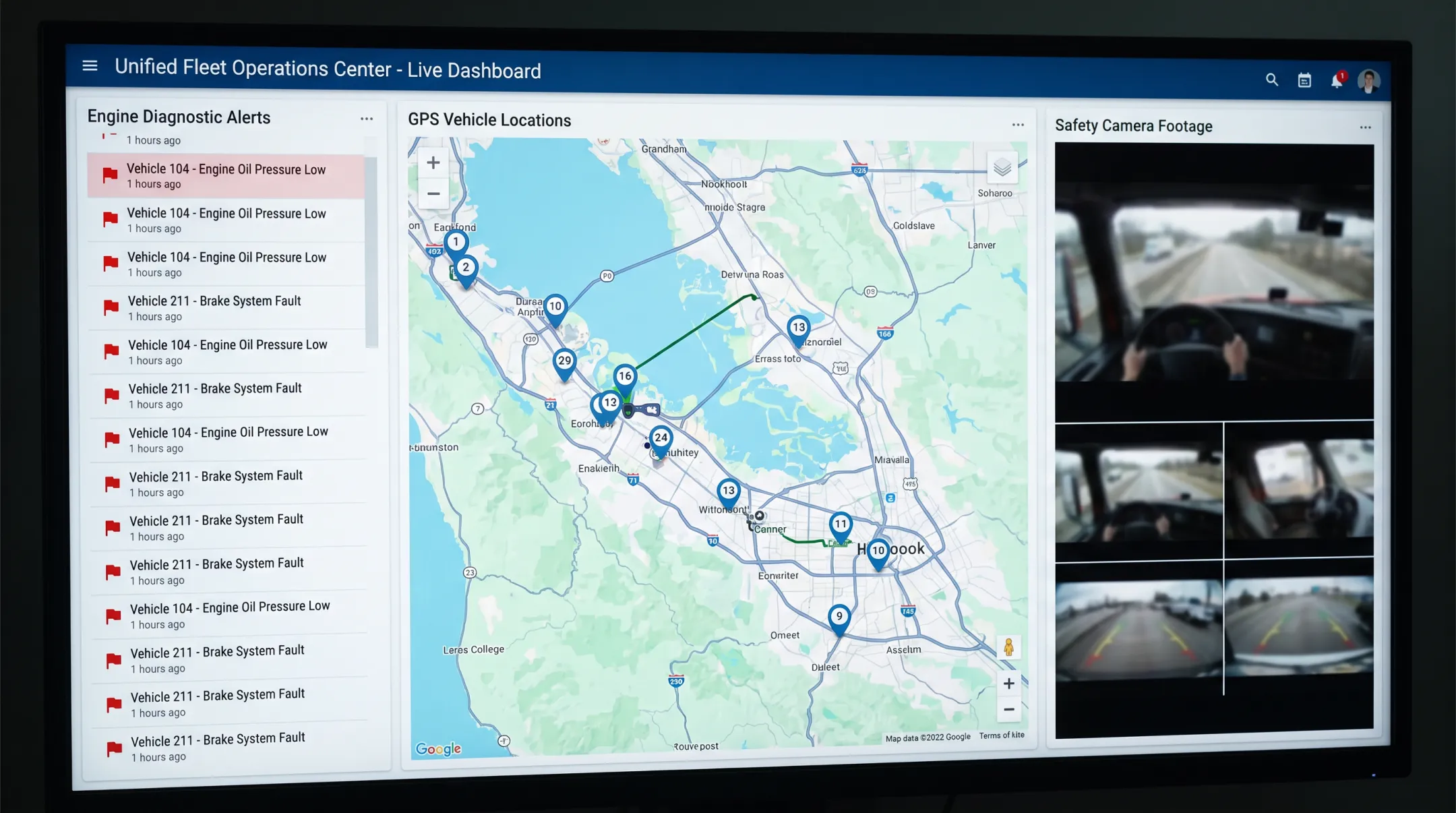This screenshot has width=1456, height=813.
Task: Open the map layers button
Action: tap(1002, 167)
